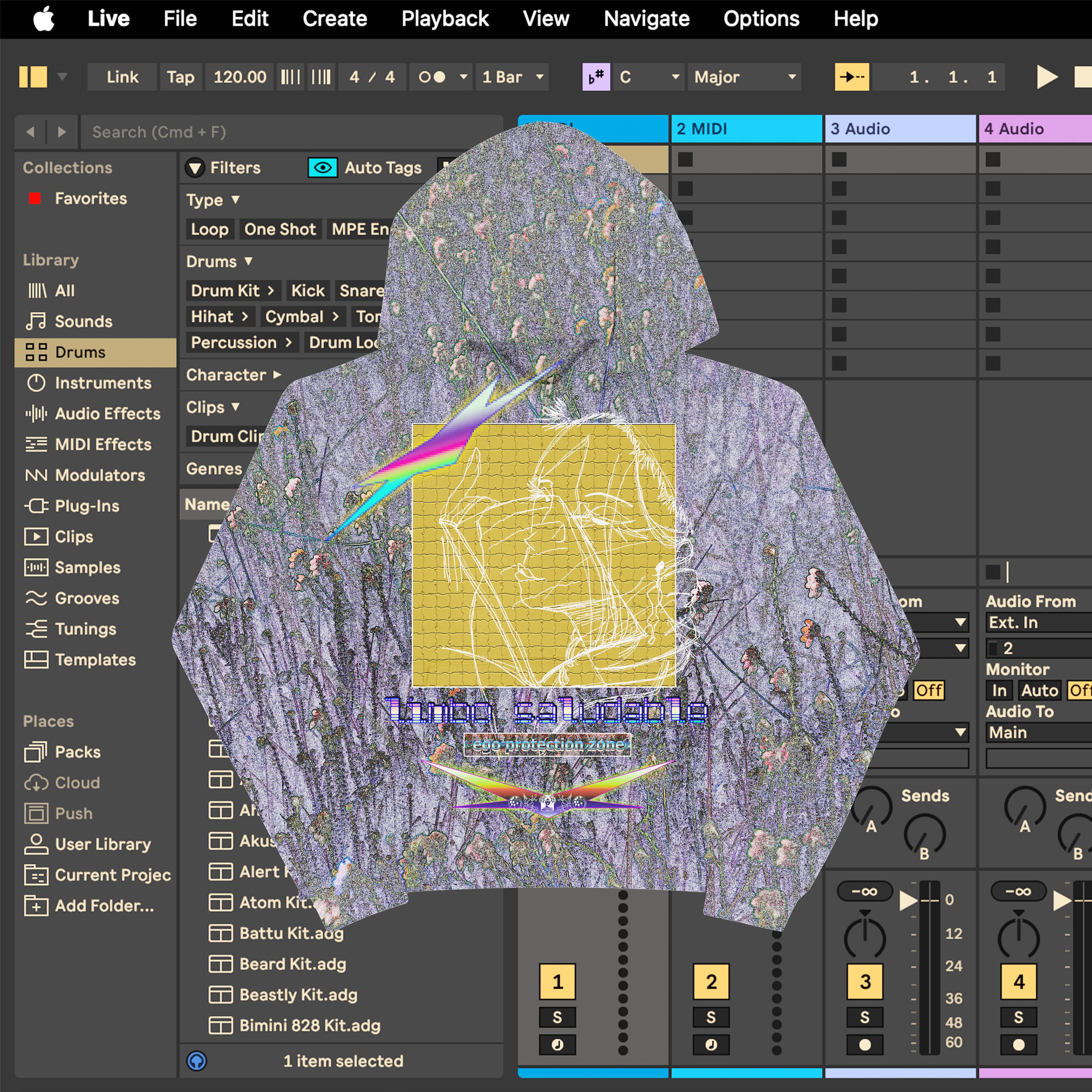Go forward in browser history
Viewport: 1092px width, 1092px height.
[62, 132]
